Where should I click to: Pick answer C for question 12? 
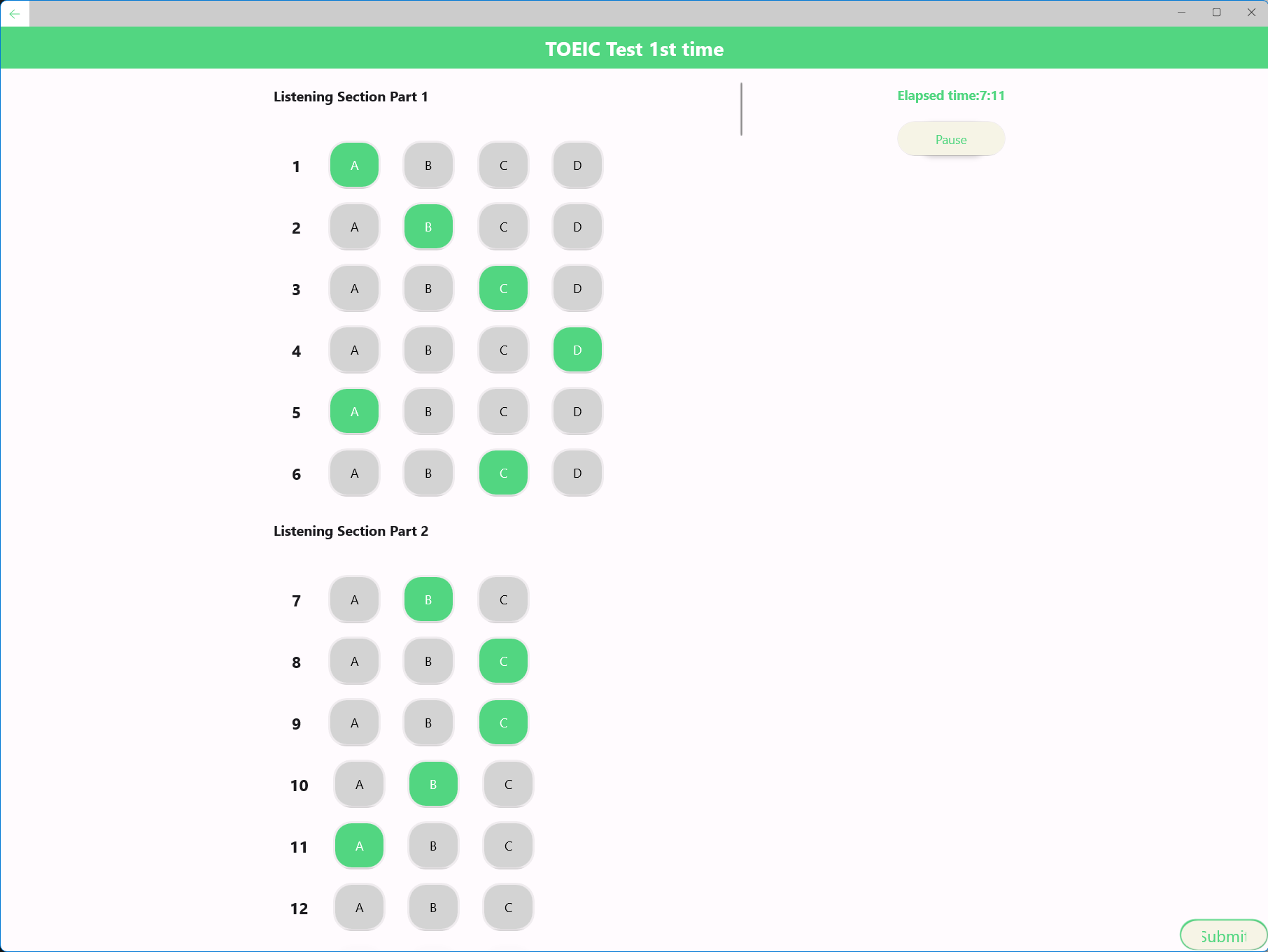click(x=508, y=908)
